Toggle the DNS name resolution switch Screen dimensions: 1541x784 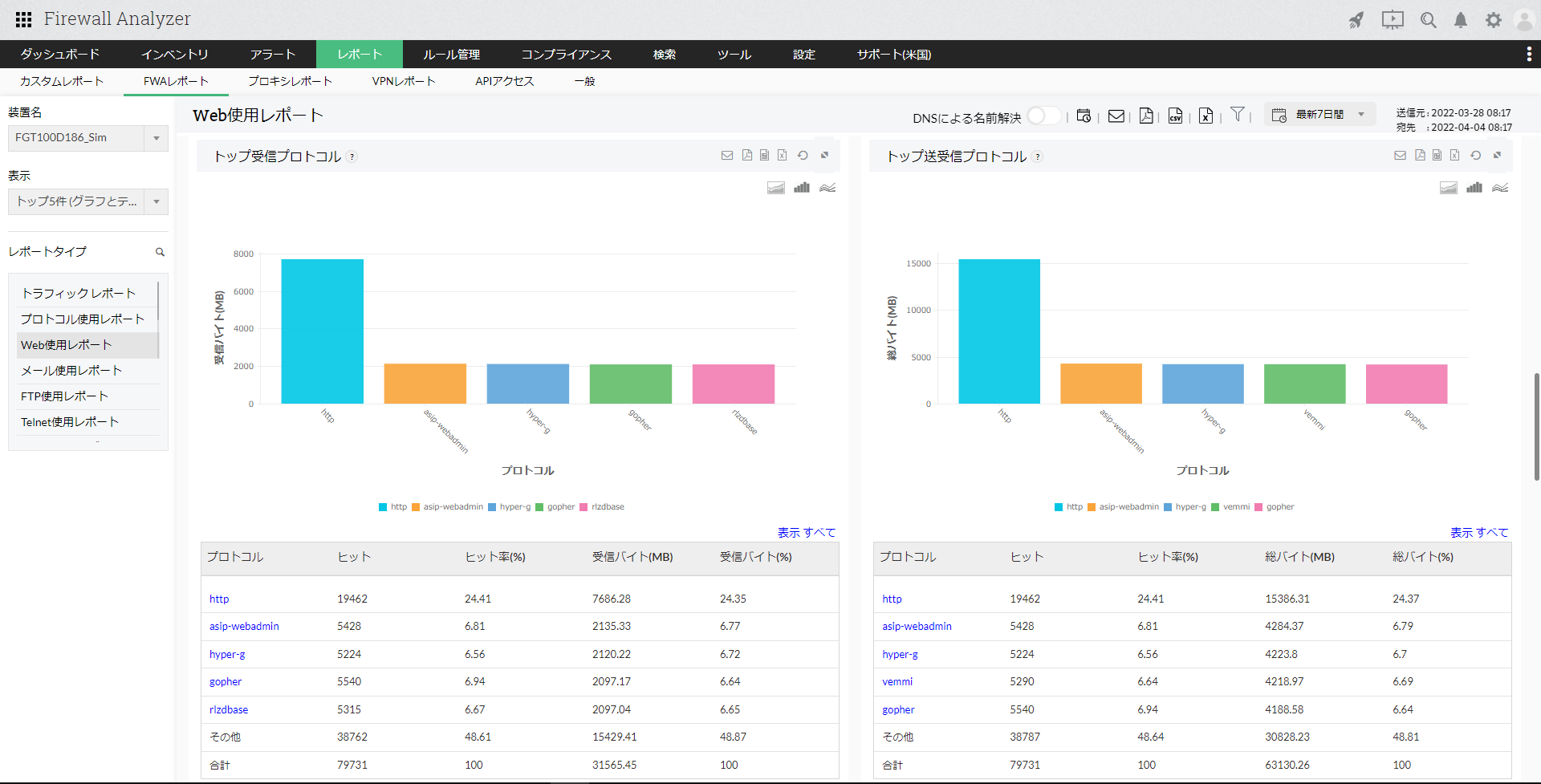coord(1043,116)
